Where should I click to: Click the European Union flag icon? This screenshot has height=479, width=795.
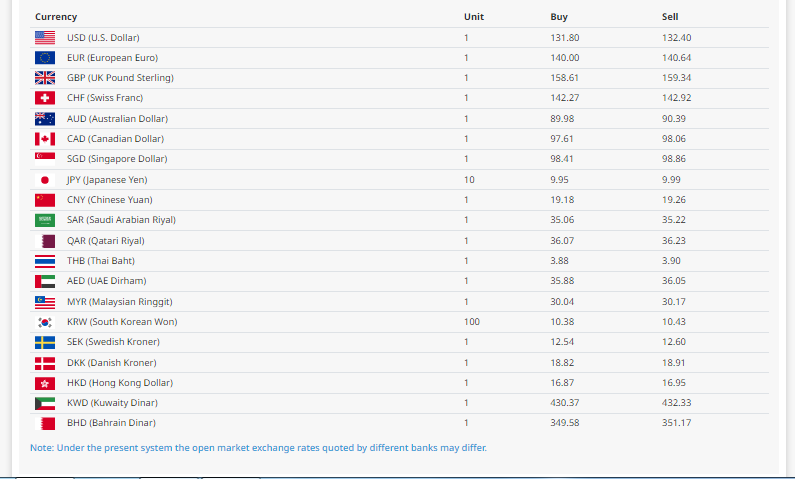click(x=45, y=58)
